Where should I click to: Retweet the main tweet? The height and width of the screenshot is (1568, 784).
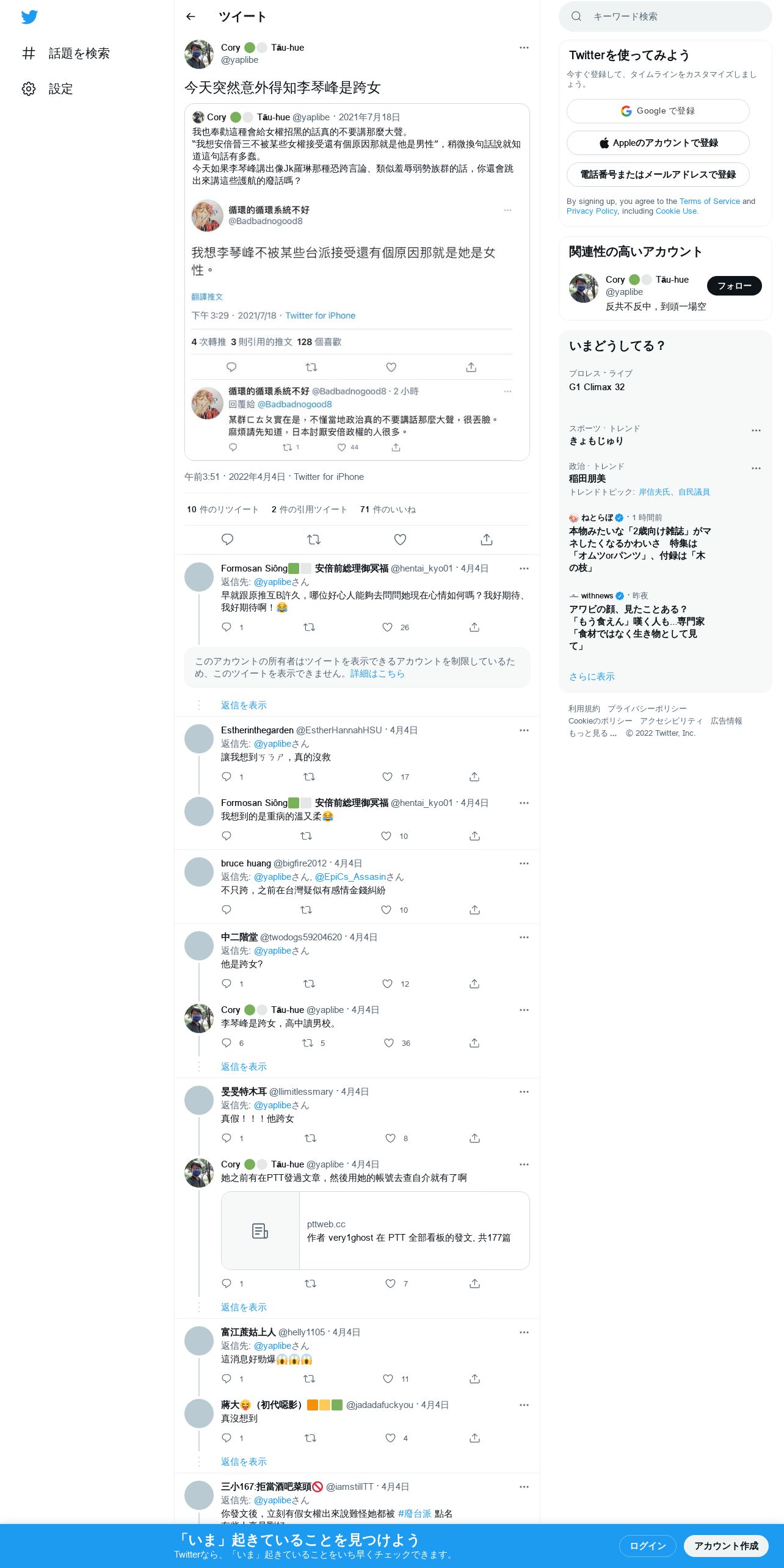coord(314,540)
